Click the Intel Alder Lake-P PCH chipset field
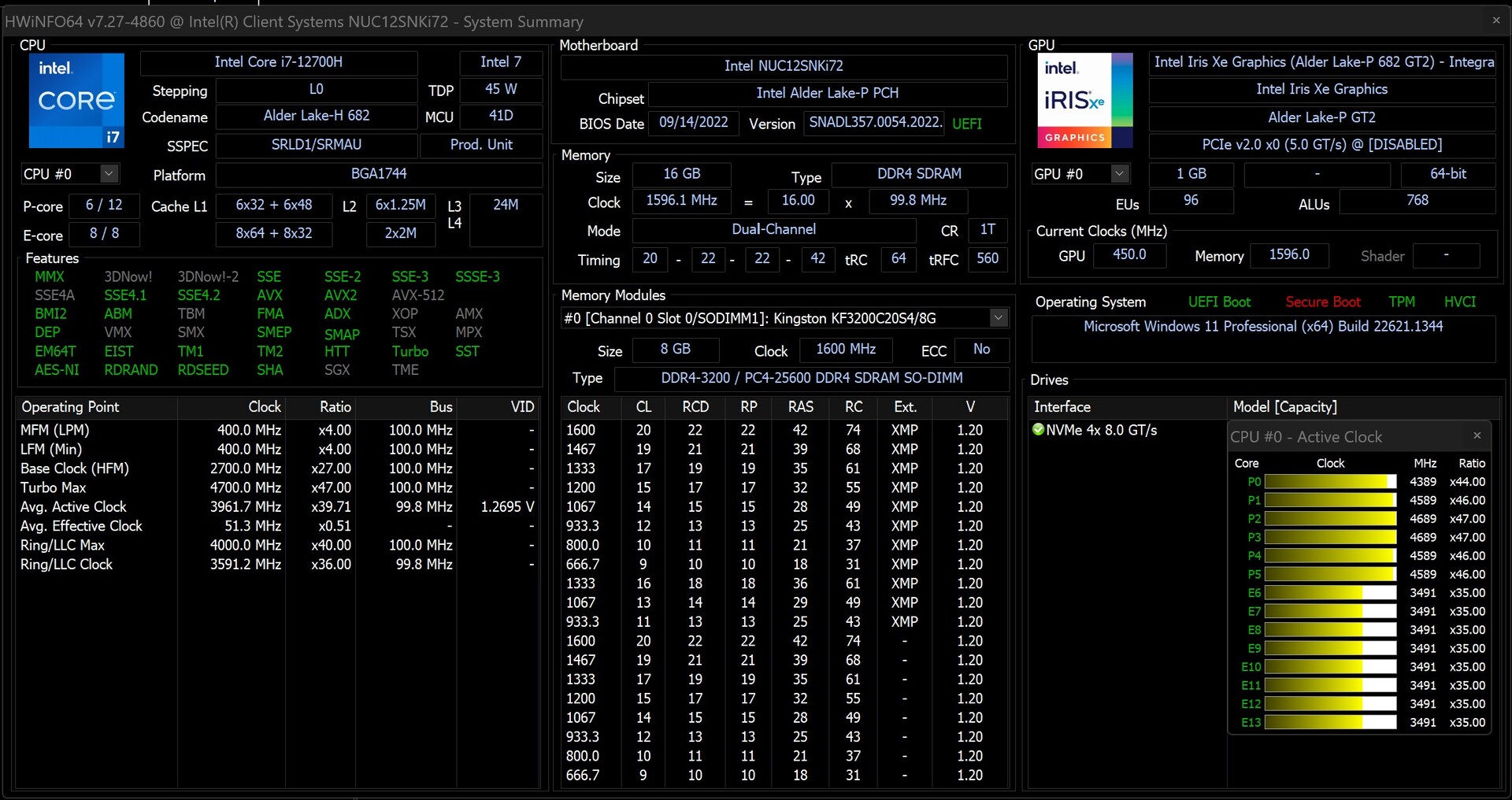The height and width of the screenshot is (800, 1512). [828, 93]
